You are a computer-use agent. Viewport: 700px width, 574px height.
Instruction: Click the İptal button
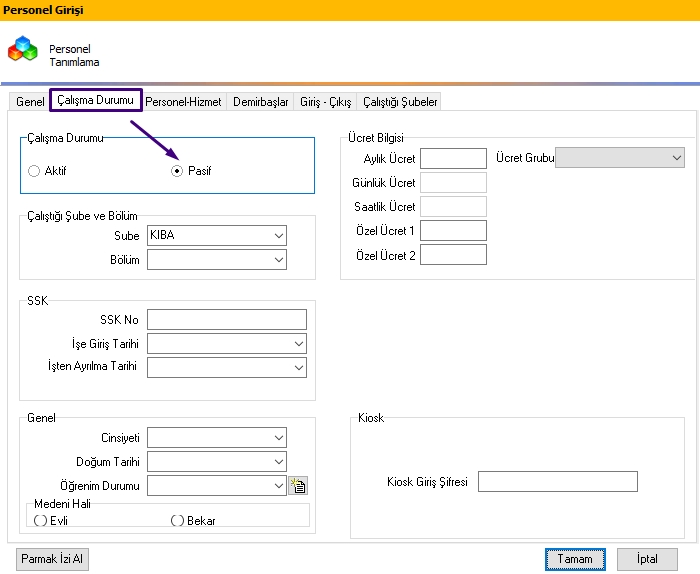pos(647,559)
